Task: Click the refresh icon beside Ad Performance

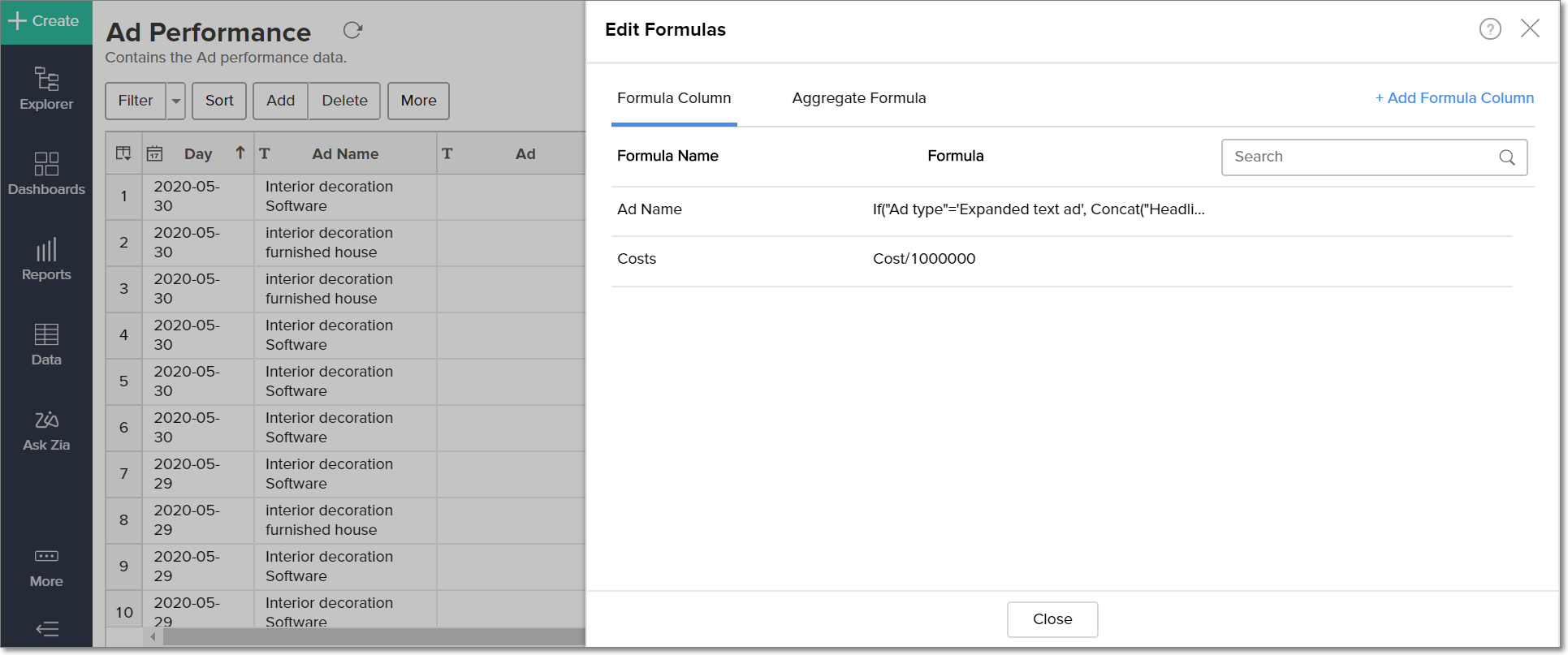Action: pyautogui.click(x=352, y=31)
